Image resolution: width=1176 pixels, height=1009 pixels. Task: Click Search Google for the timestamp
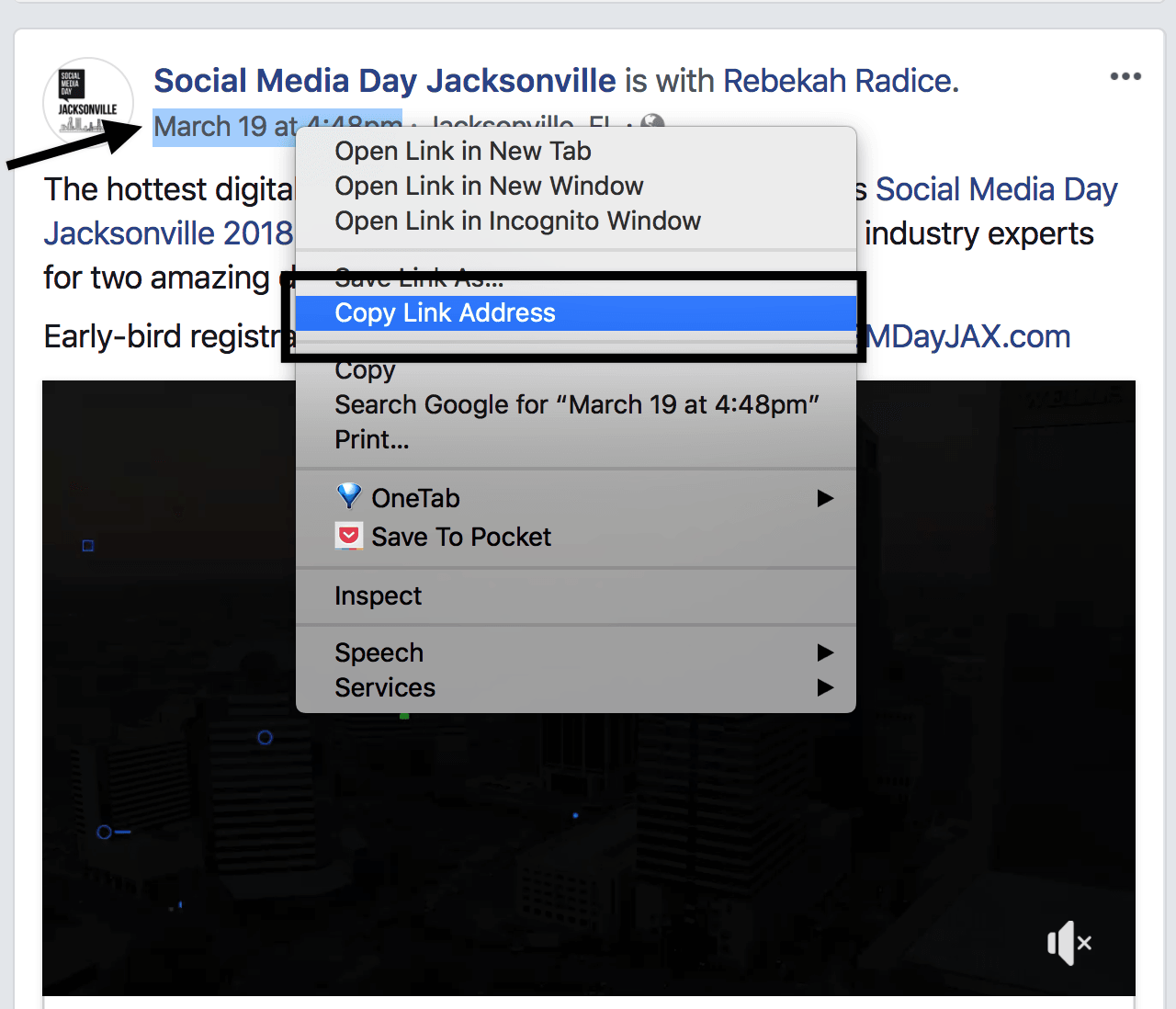click(576, 404)
